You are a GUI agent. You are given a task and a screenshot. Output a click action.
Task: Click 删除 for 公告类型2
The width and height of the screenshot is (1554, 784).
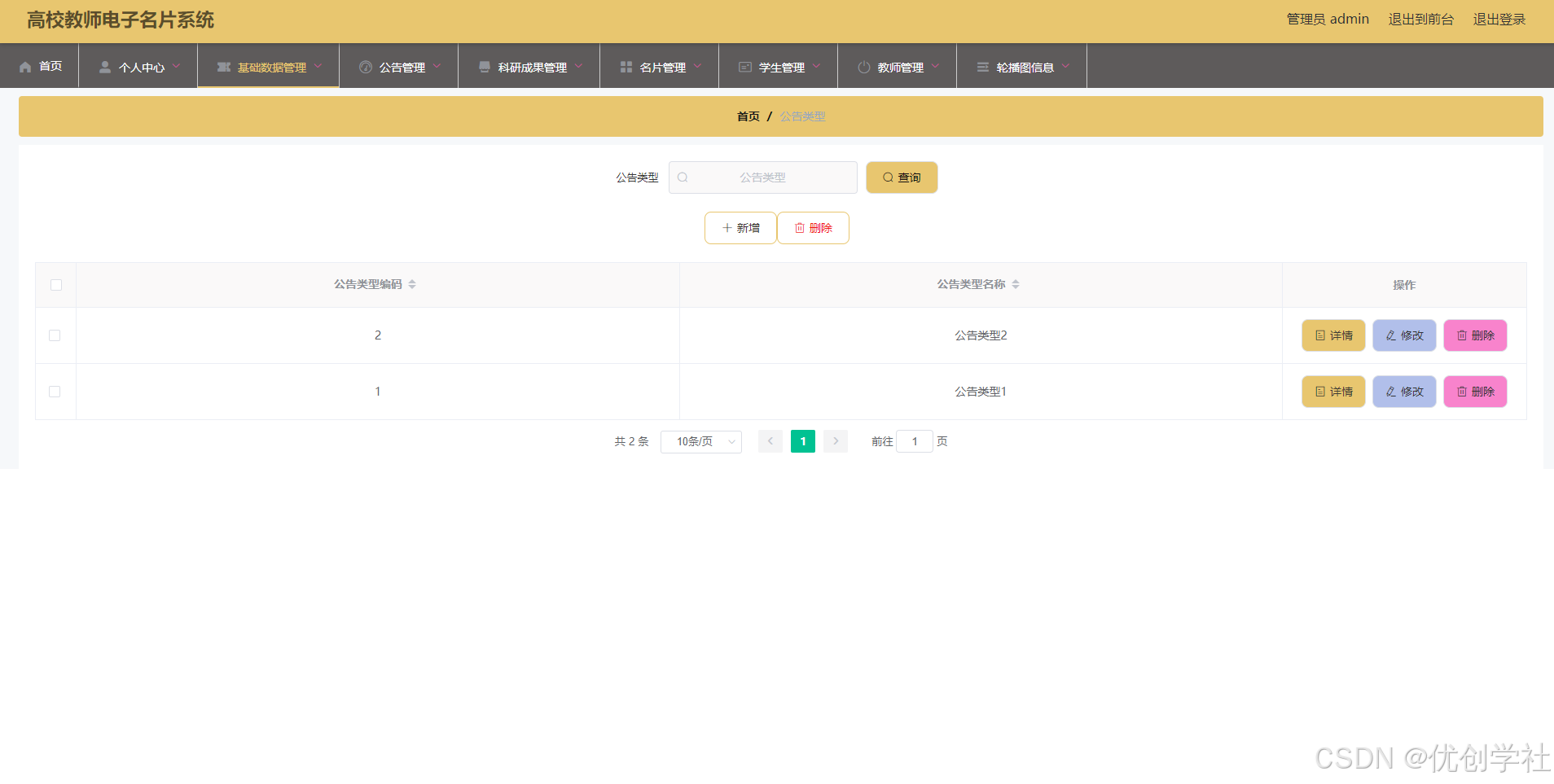pyautogui.click(x=1475, y=335)
